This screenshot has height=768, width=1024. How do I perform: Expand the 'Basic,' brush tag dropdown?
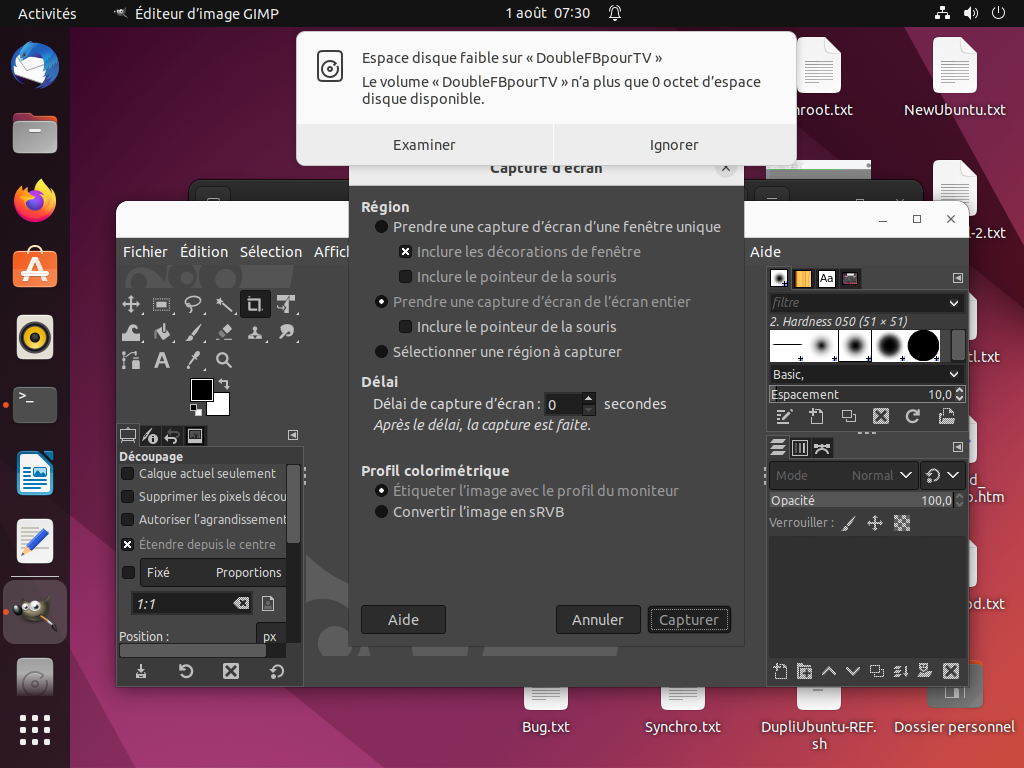[954, 374]
